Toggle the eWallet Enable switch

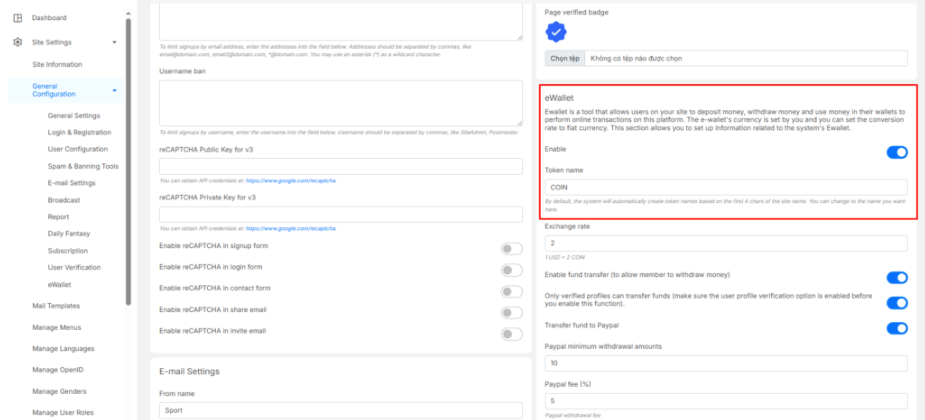(x=897, y=152)
